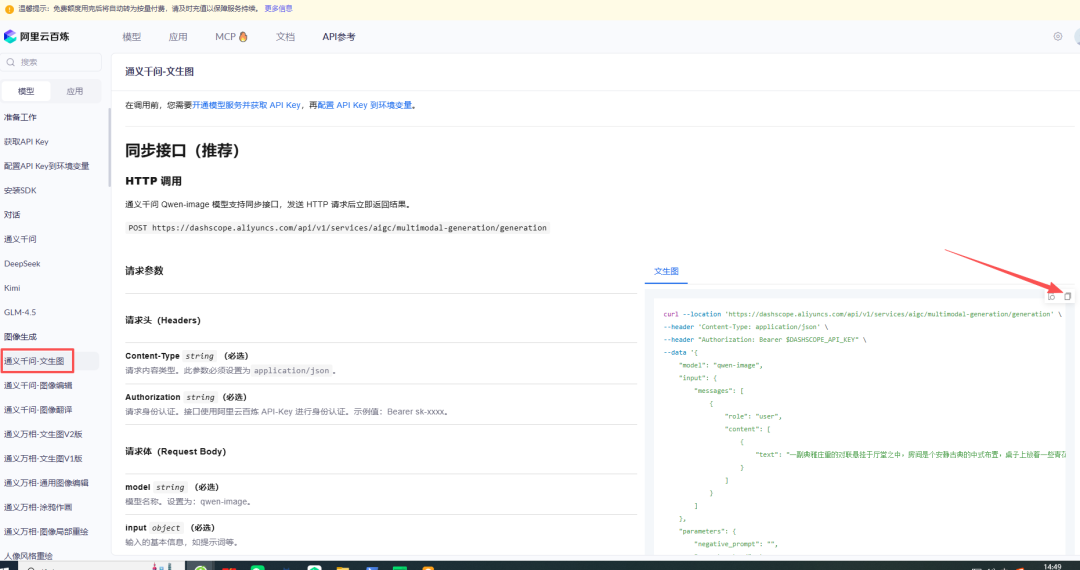The height and width of the screenshot is (570, 1080).
Task: Open 图像生成 in the sidebar
Action: (x=20, y=337)
